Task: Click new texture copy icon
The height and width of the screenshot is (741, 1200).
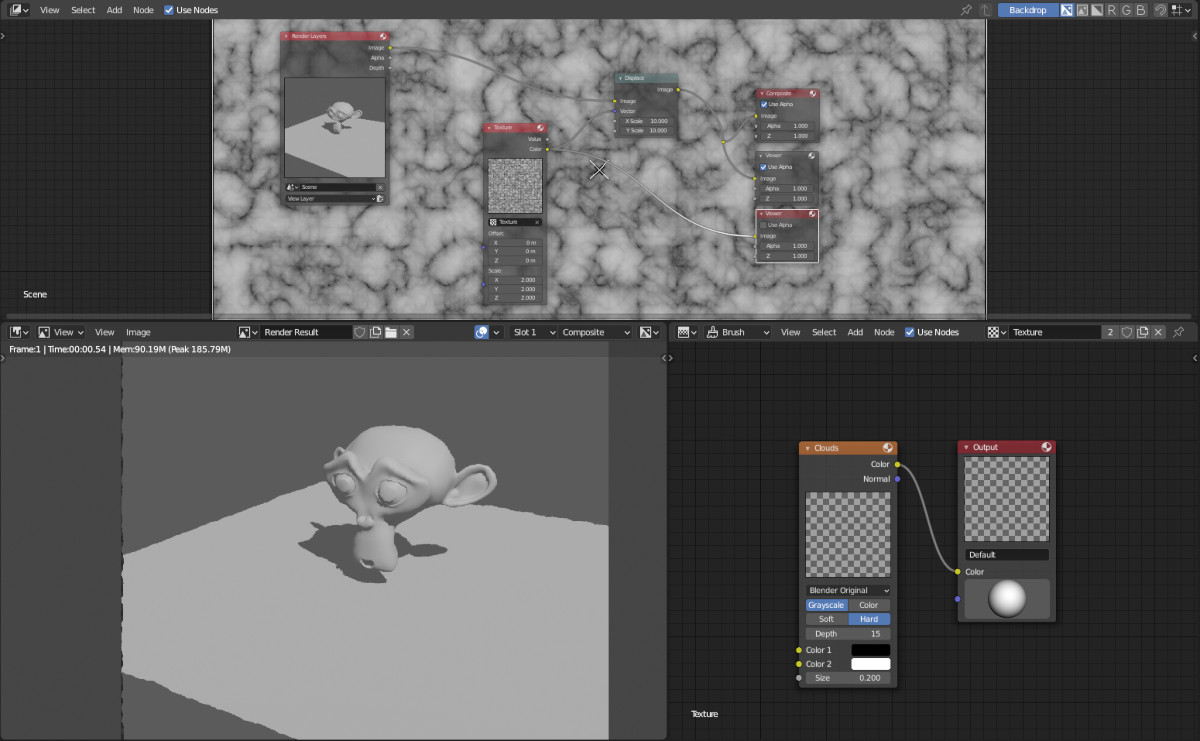Action: click(x=1142, y=332)
